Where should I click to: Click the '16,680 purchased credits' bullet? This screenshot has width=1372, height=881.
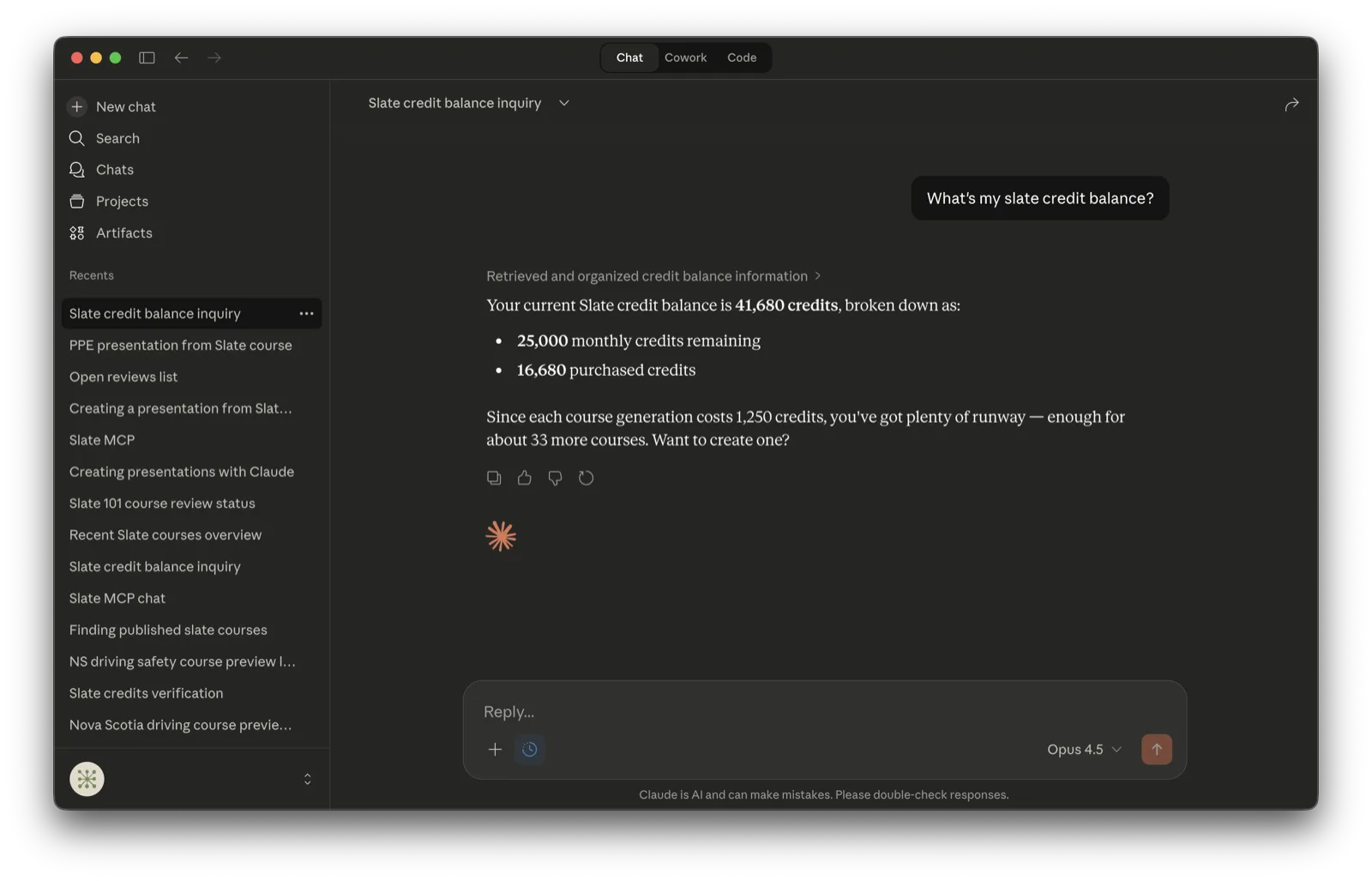click(605, 370)
